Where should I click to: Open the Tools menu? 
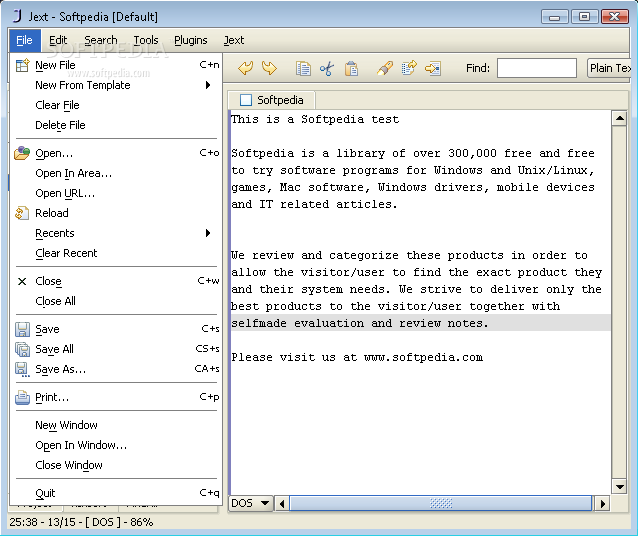146,40
